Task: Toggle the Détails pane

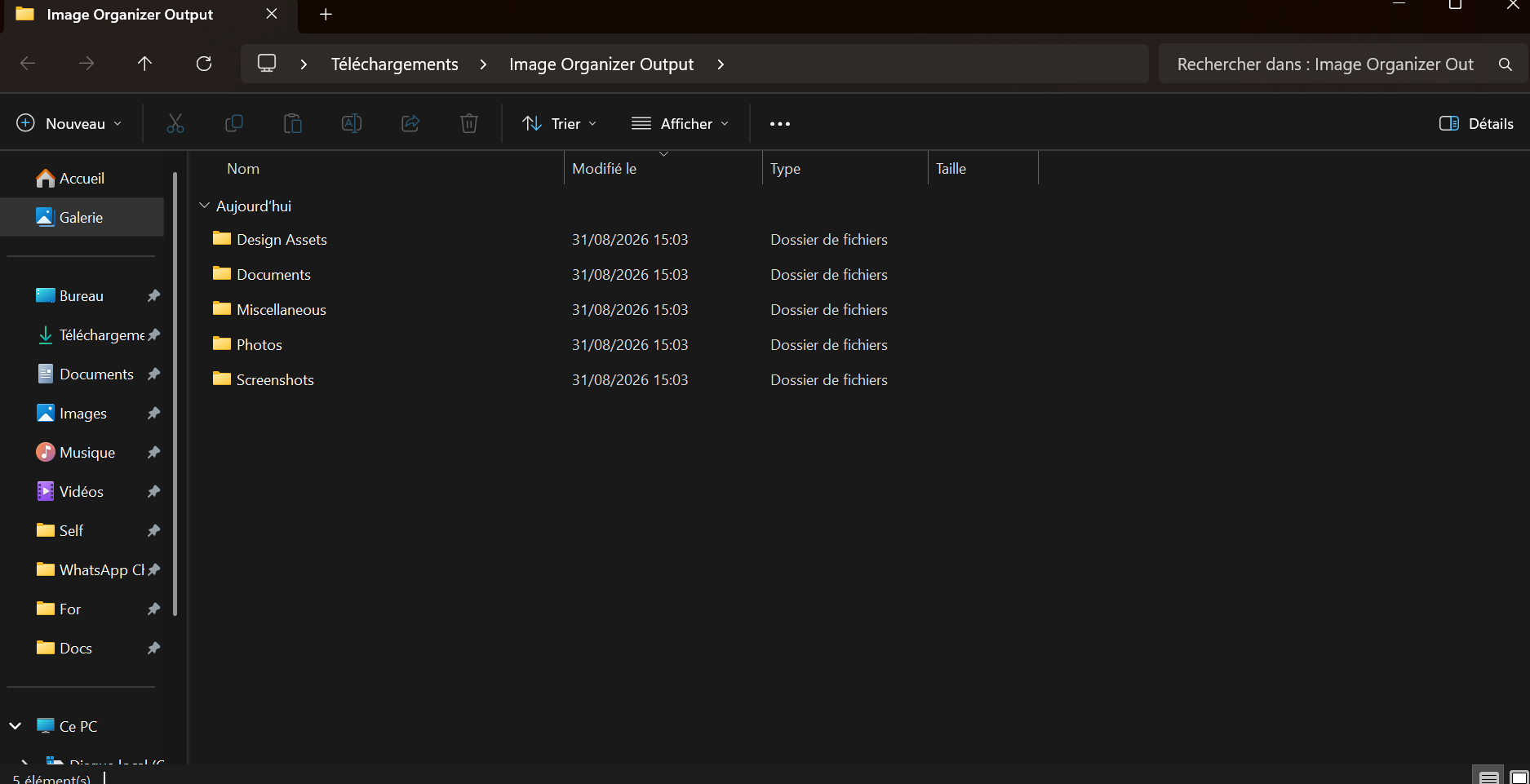Action: point(1477,123)
